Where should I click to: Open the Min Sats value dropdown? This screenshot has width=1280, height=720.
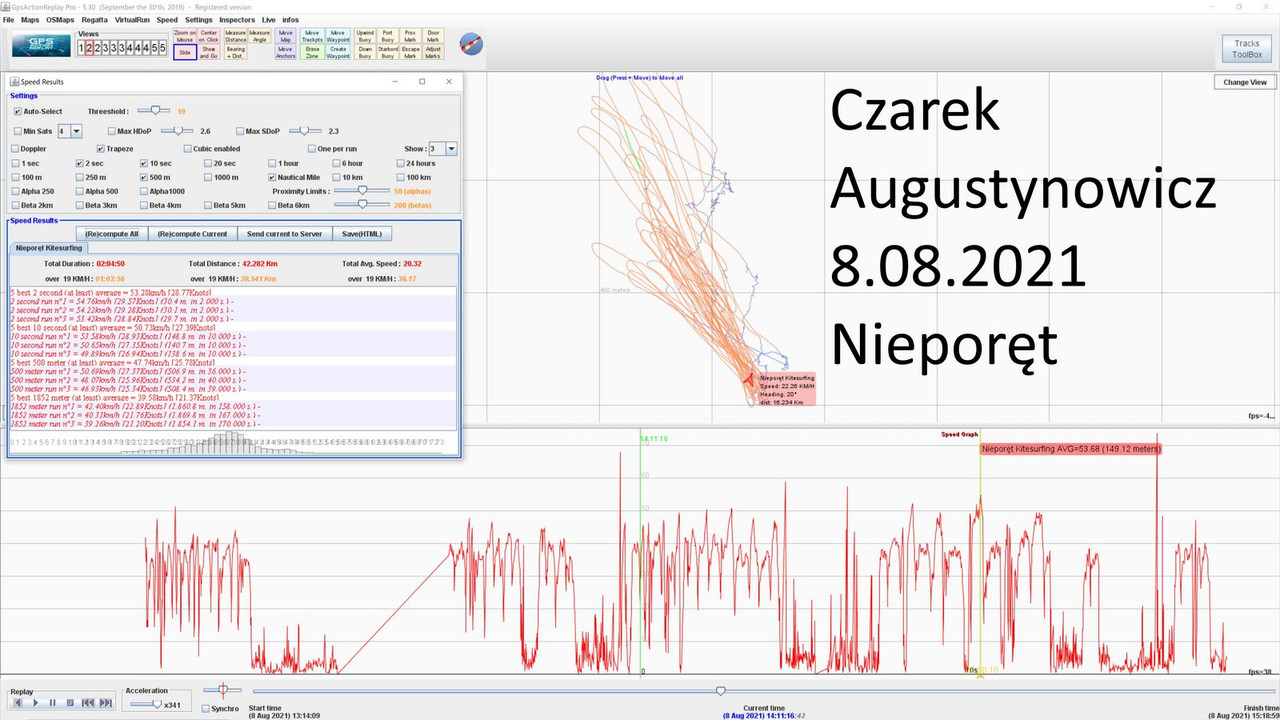[x=77, y=131]
